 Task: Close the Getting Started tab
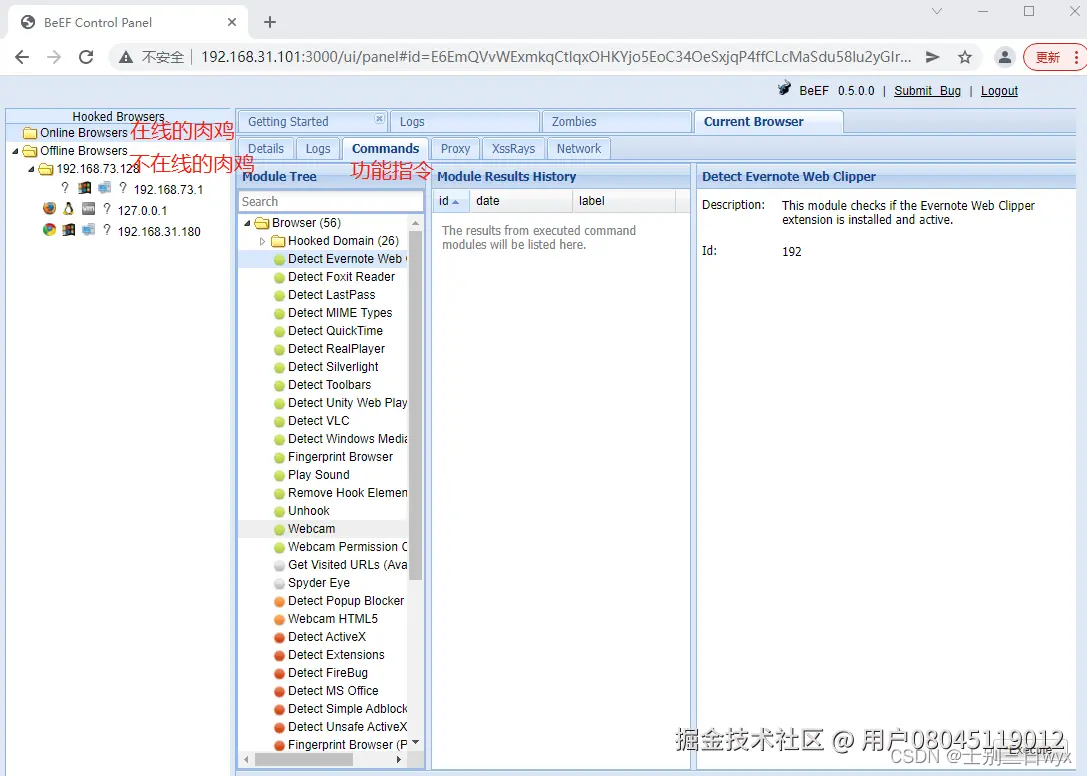coord(379,119)
